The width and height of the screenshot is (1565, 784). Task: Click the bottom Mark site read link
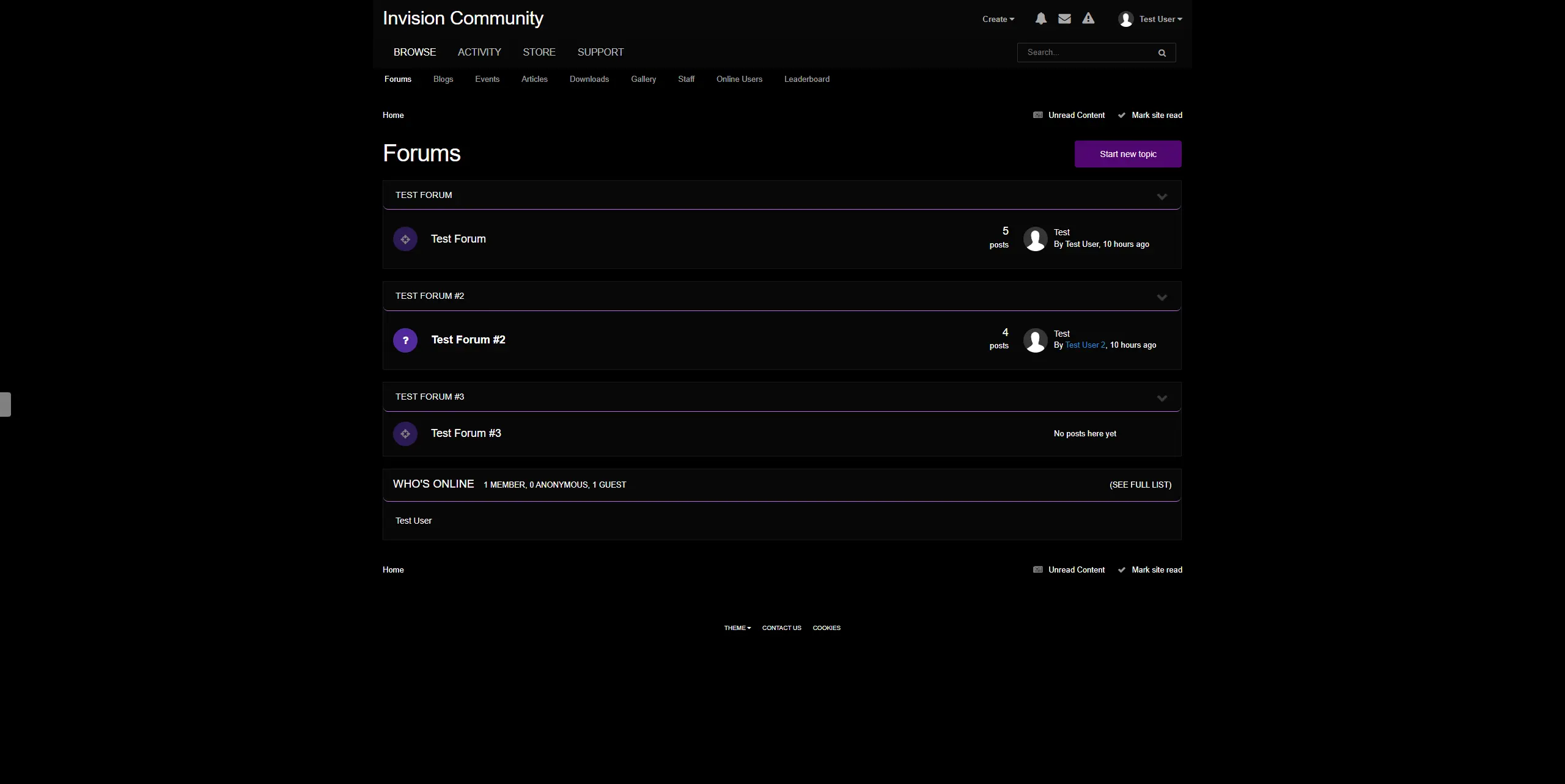pyautogui.click(x=1150, y=570)
